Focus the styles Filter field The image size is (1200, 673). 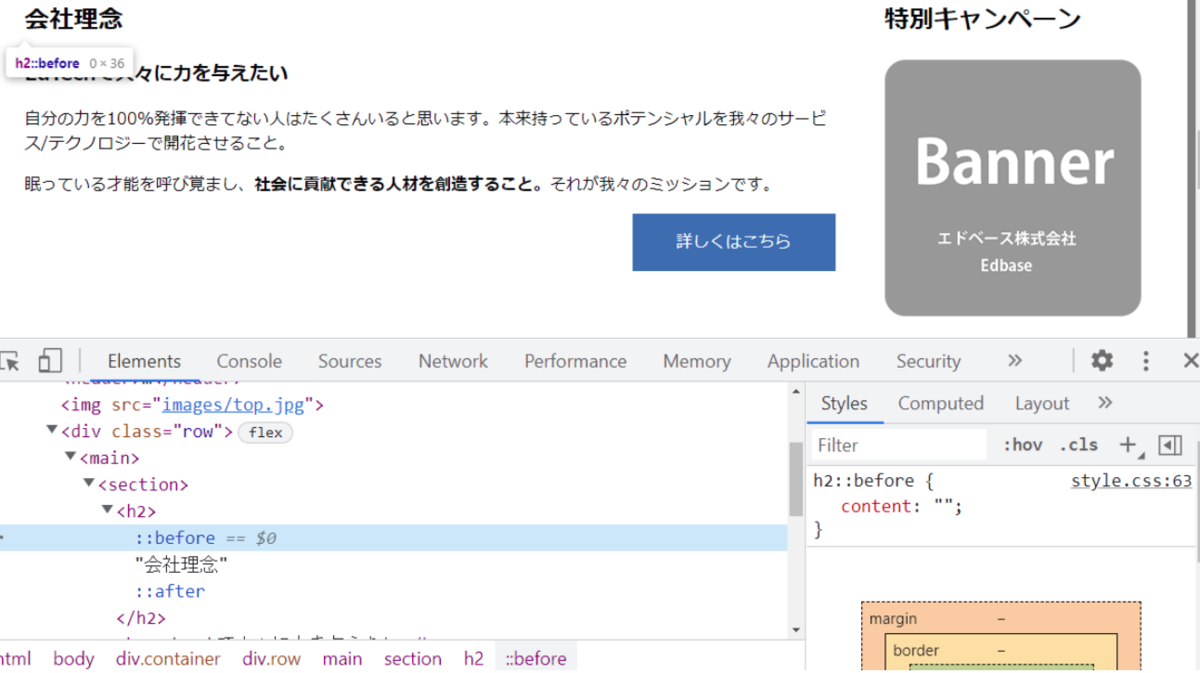click(x=900, y=445)
